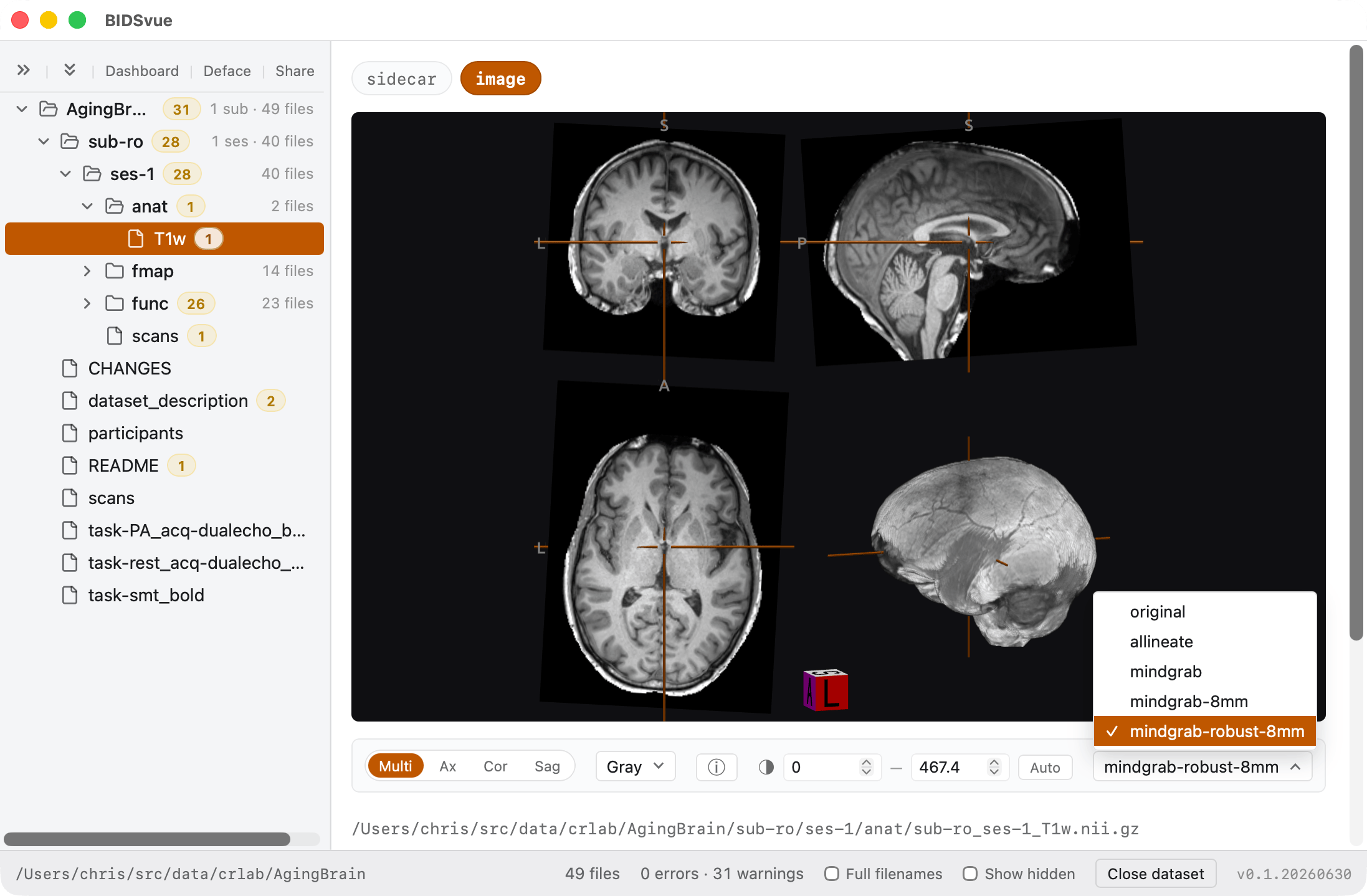
Task: Open the Share link
Action: (x=295, y=71)
